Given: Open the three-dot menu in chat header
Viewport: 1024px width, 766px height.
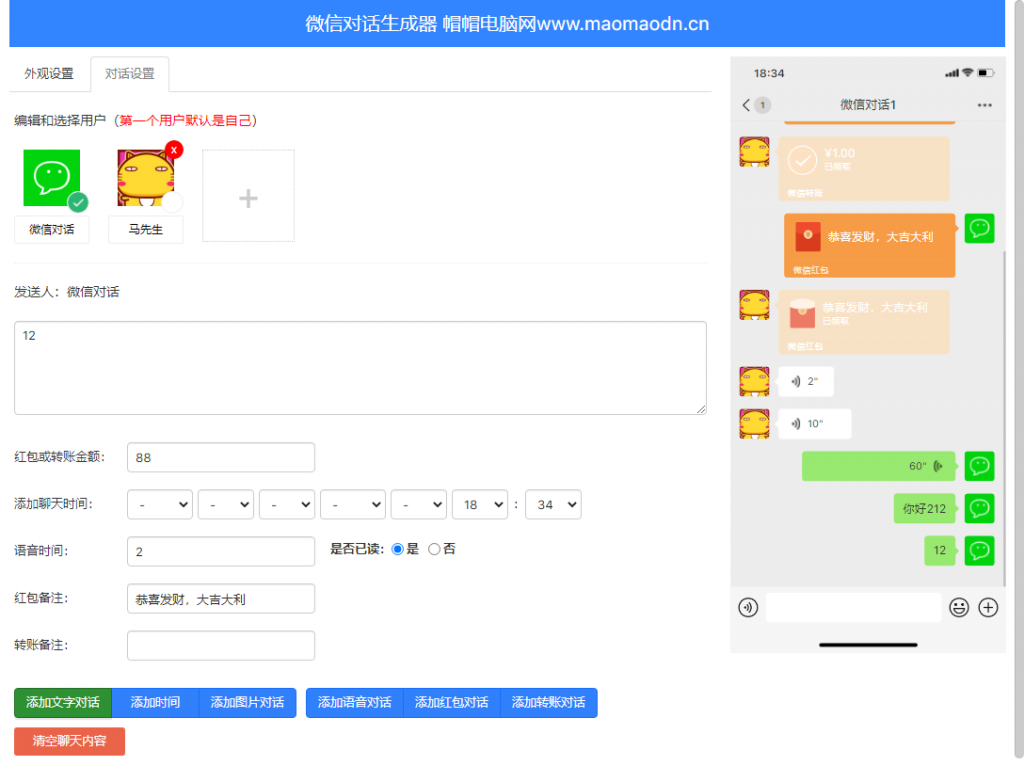Looking at the screenshot, I should (985, 105).
